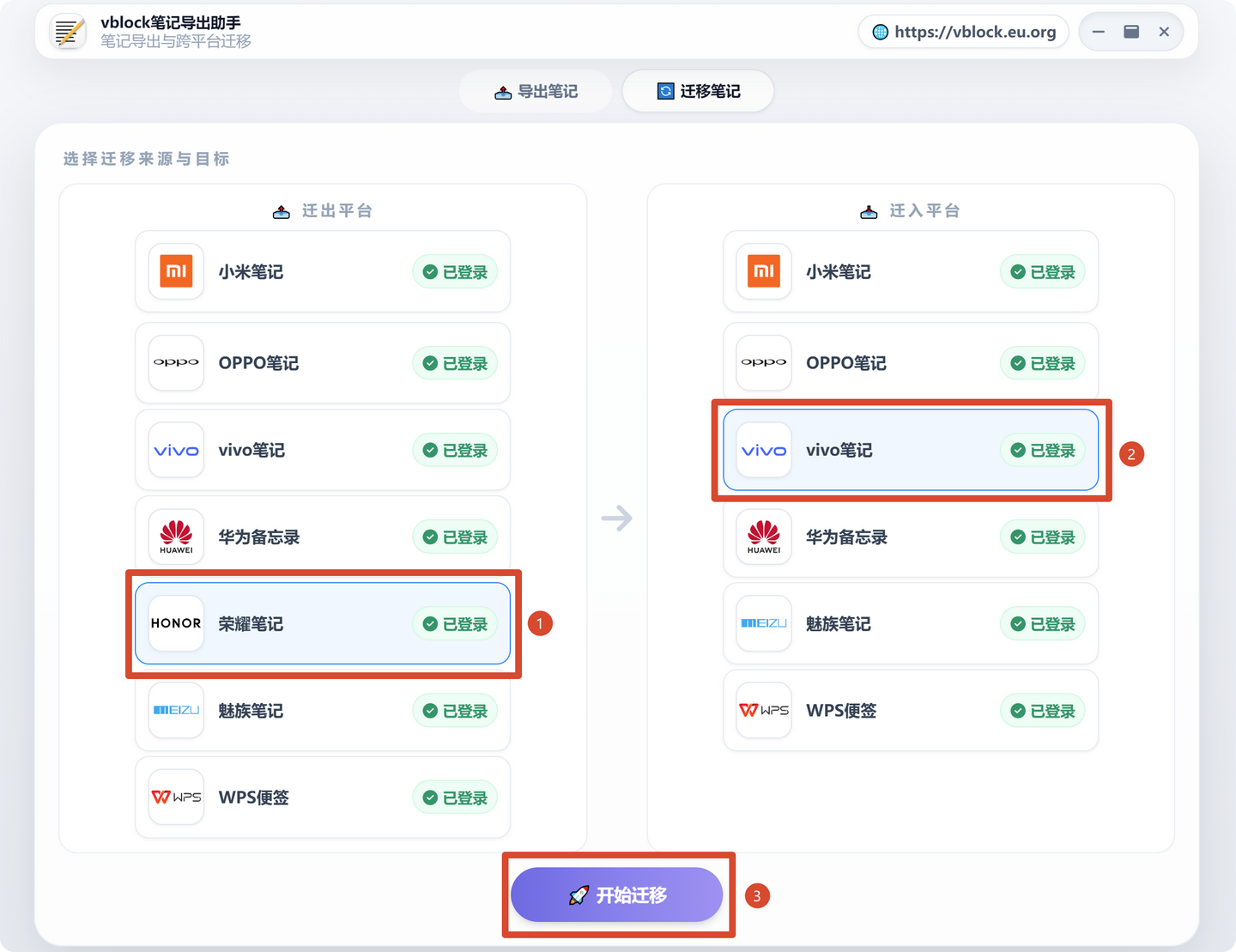
Task: Switch to the 迁移笔记 tab
Action: pyautogui.click(x=698, y=91)
